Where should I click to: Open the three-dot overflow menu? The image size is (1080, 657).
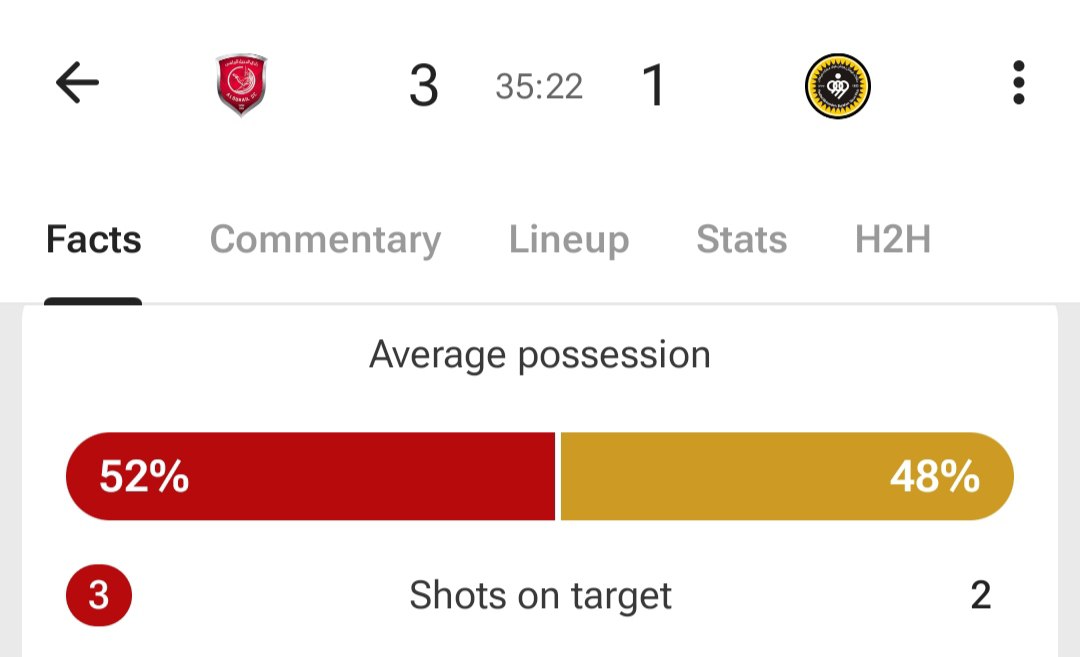coord(1019,83)
